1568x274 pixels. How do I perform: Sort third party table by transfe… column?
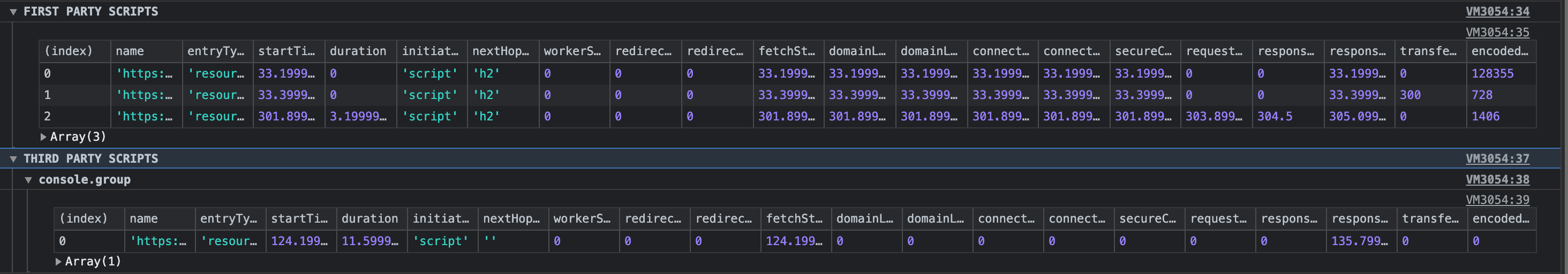[1433, 218]
